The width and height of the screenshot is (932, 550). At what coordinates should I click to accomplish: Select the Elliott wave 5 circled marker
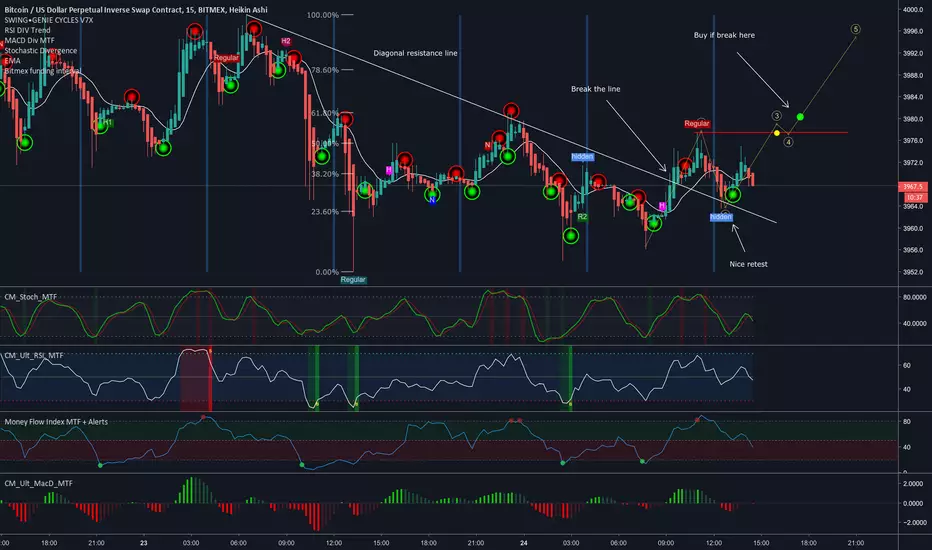coord(855,29)
